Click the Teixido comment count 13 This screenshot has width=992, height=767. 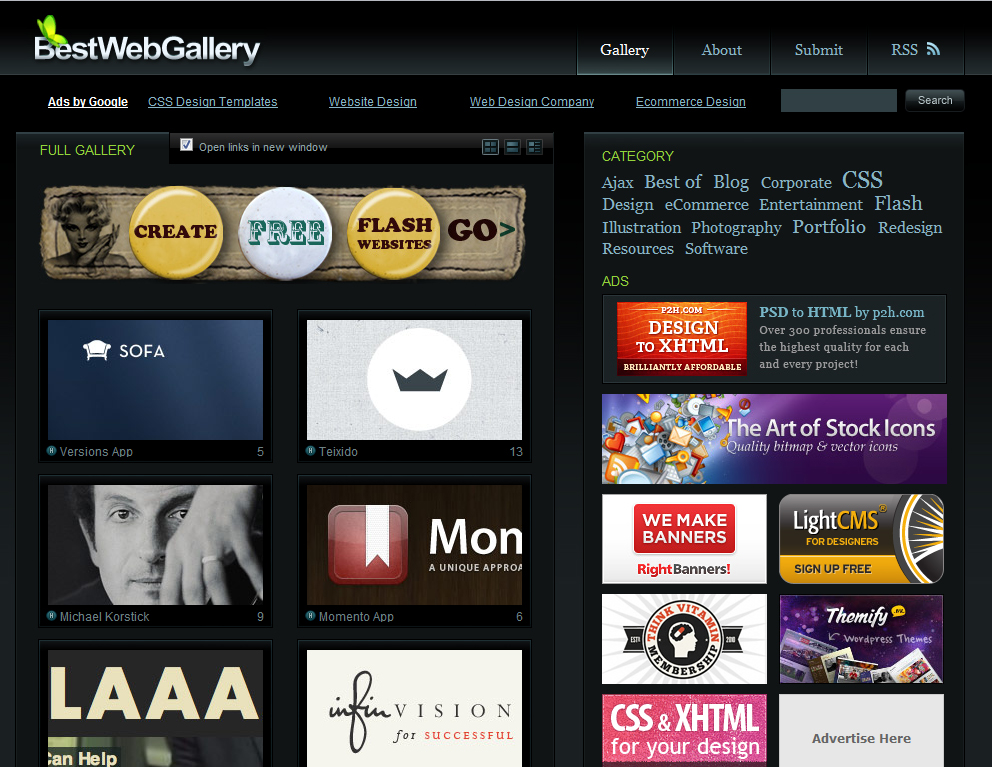pos(516,452)
